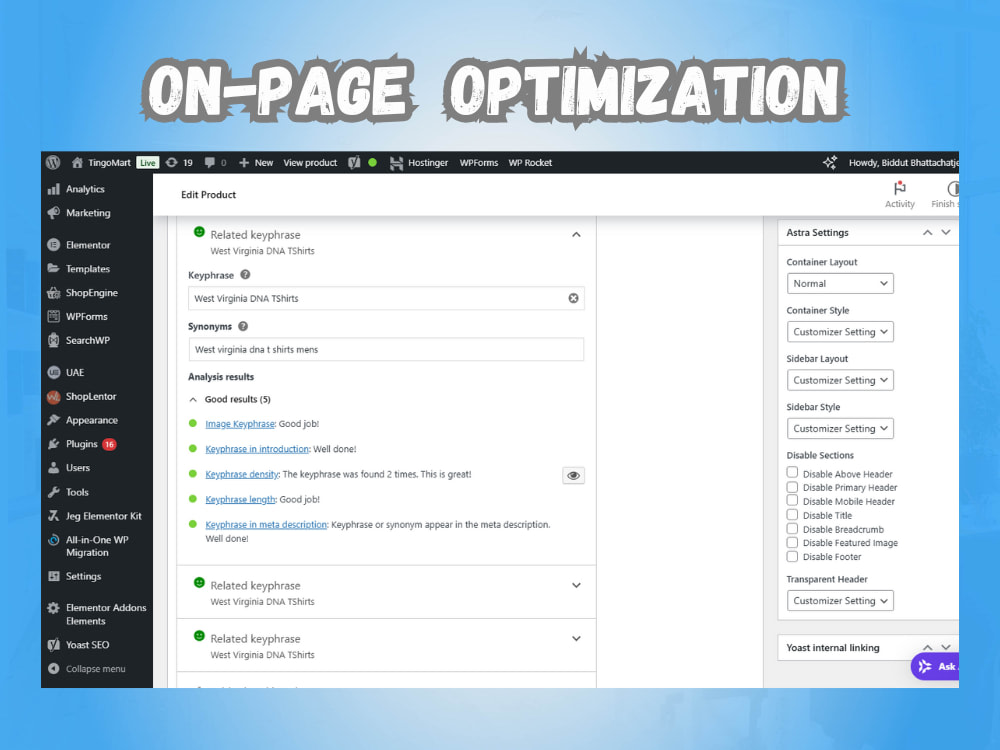Open Keyphrase in meta description link

coord(266,525)
